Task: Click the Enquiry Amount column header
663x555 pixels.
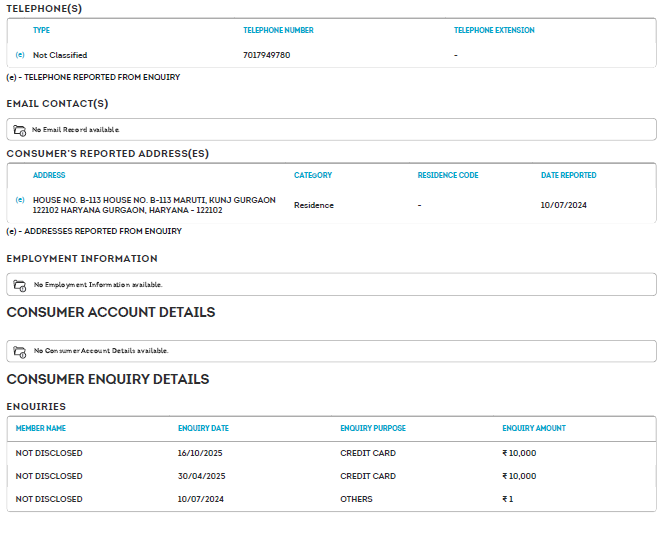Action: coord(534,429)
